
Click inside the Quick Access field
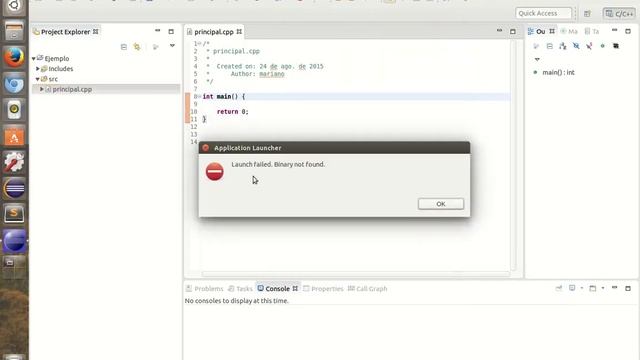(x=543, y=13)
